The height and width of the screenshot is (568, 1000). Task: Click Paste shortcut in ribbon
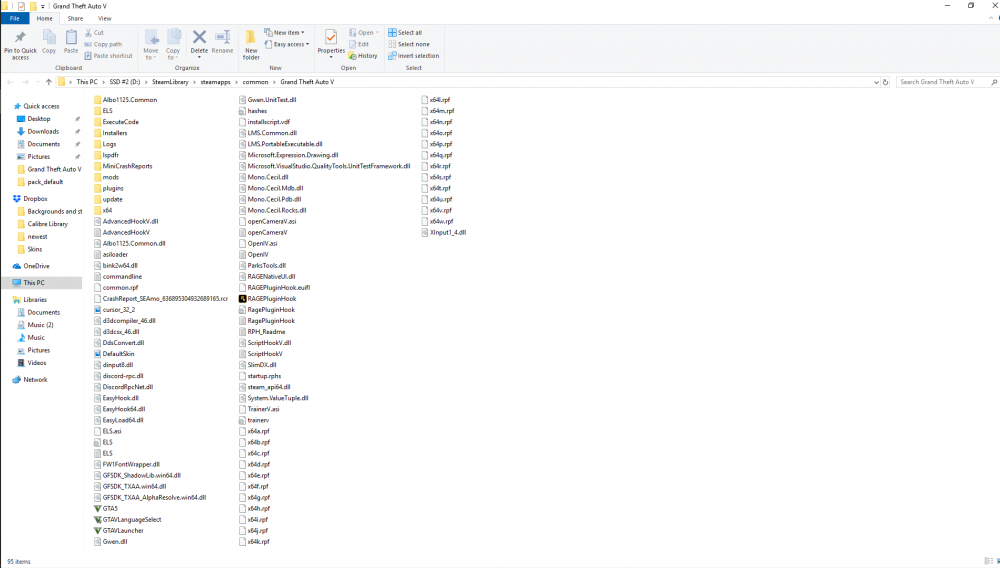(x=108, y=56)
